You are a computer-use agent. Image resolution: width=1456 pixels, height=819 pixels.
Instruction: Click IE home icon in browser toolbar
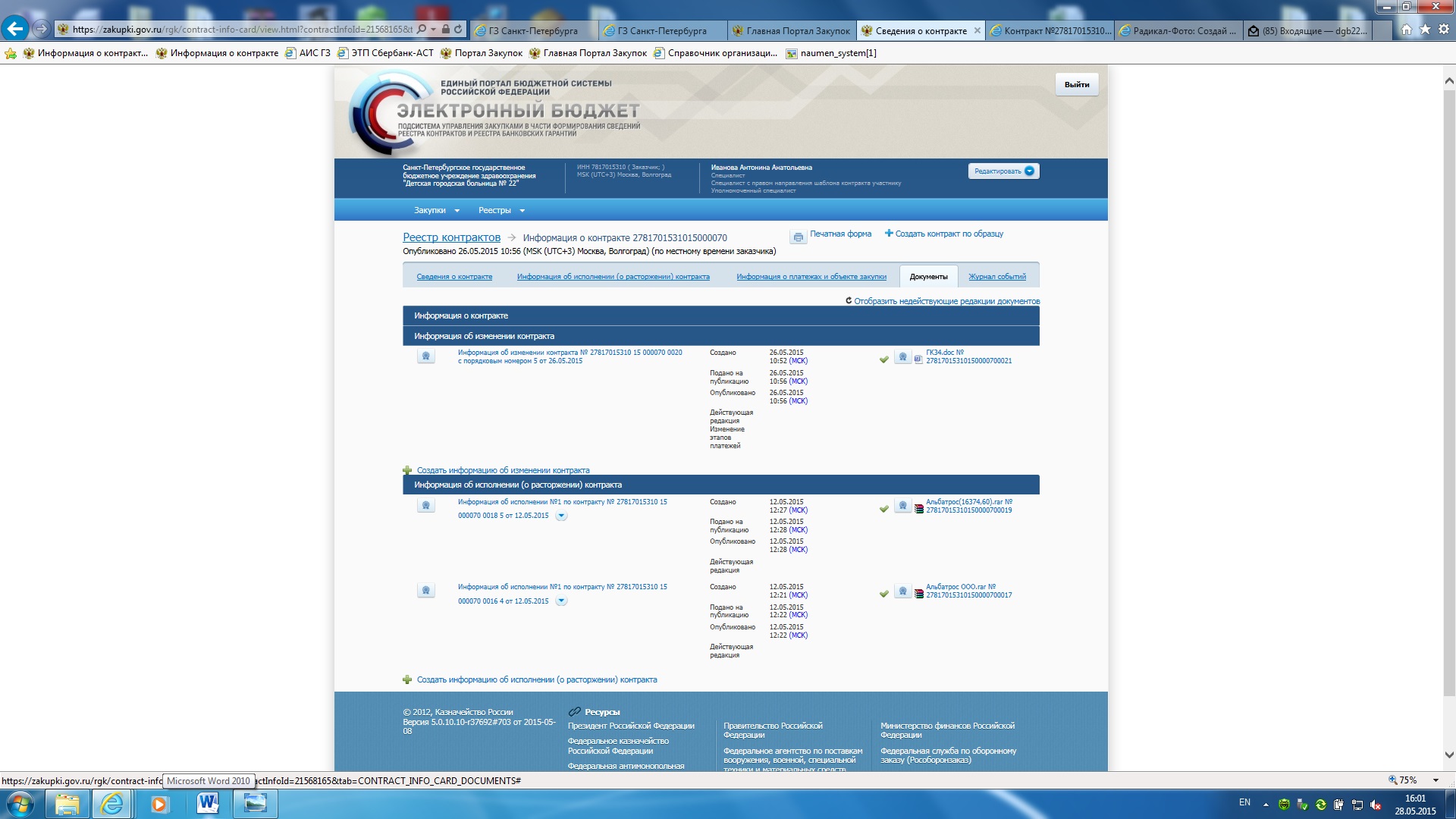(1407, 30)
